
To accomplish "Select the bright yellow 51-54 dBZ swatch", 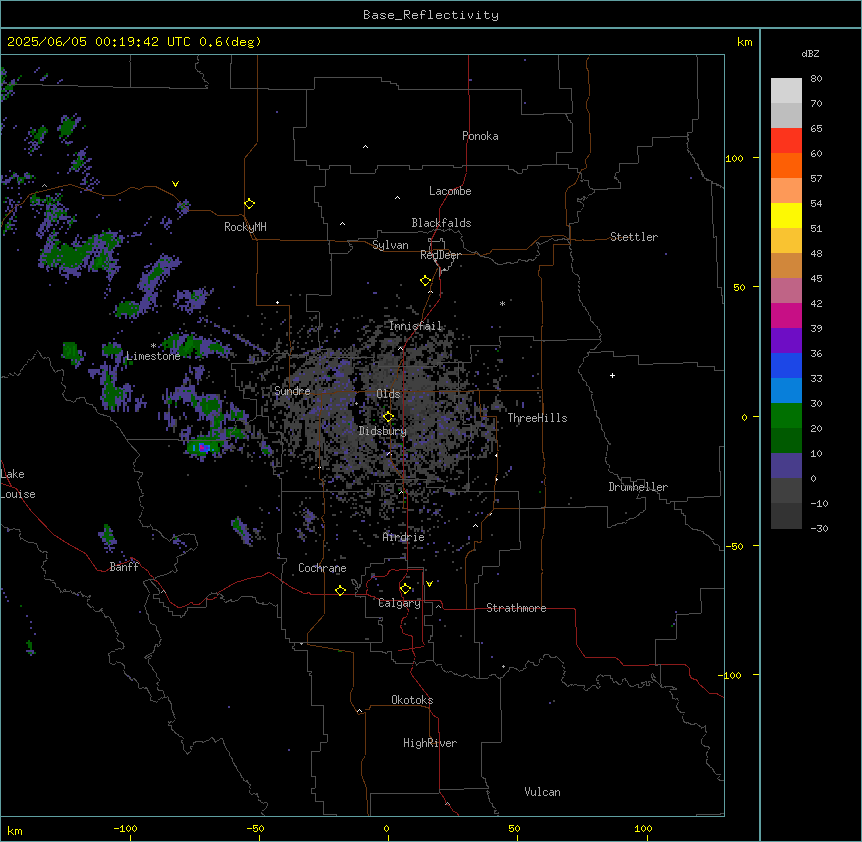I will (x=786, y=215).
